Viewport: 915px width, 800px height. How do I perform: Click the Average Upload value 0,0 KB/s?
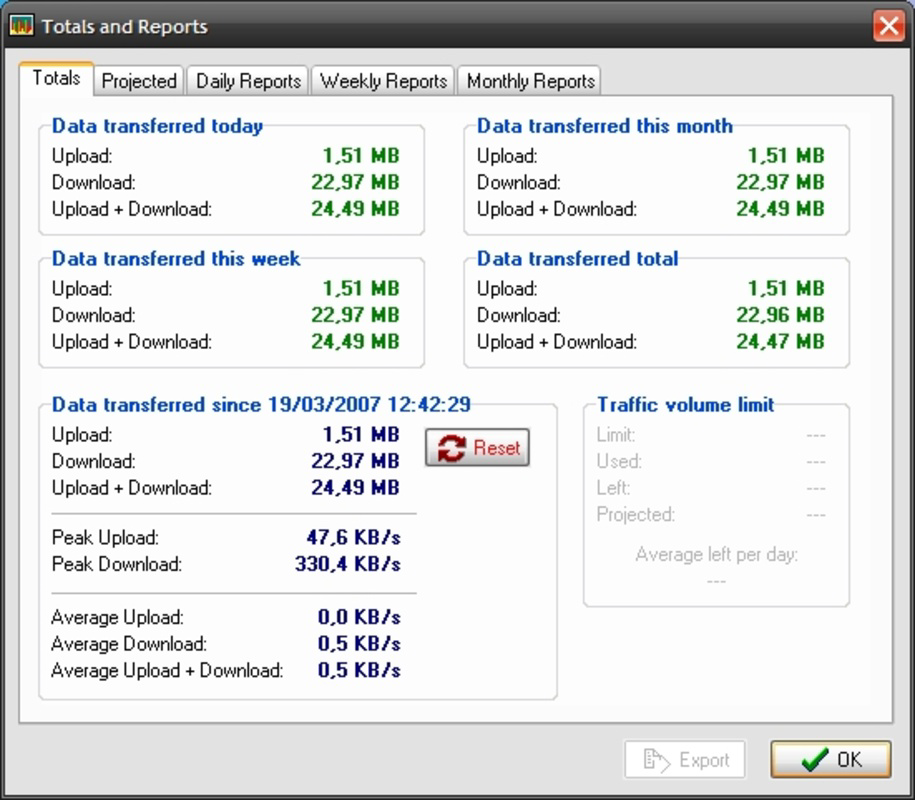(x=359, y=617)
